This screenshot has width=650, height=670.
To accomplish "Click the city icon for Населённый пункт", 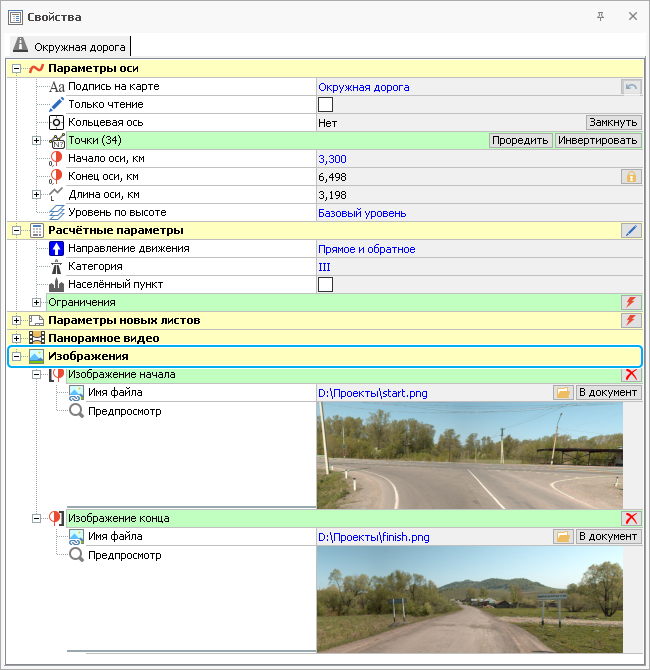I will click(56, 285).
